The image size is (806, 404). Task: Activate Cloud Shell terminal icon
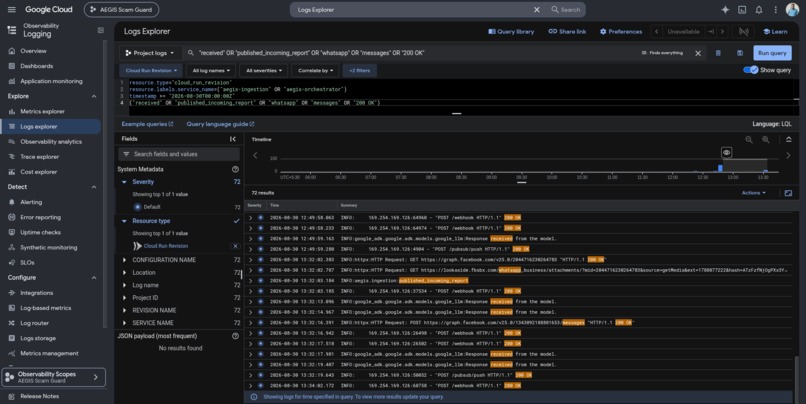pyautogui.click(x=742, y=10)
